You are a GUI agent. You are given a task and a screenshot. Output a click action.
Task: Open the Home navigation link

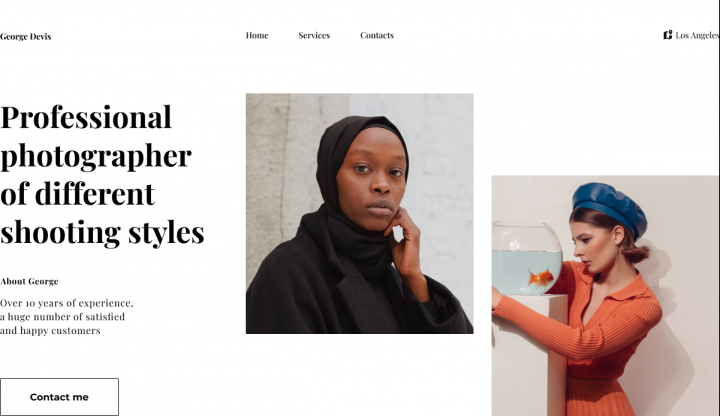257,35
